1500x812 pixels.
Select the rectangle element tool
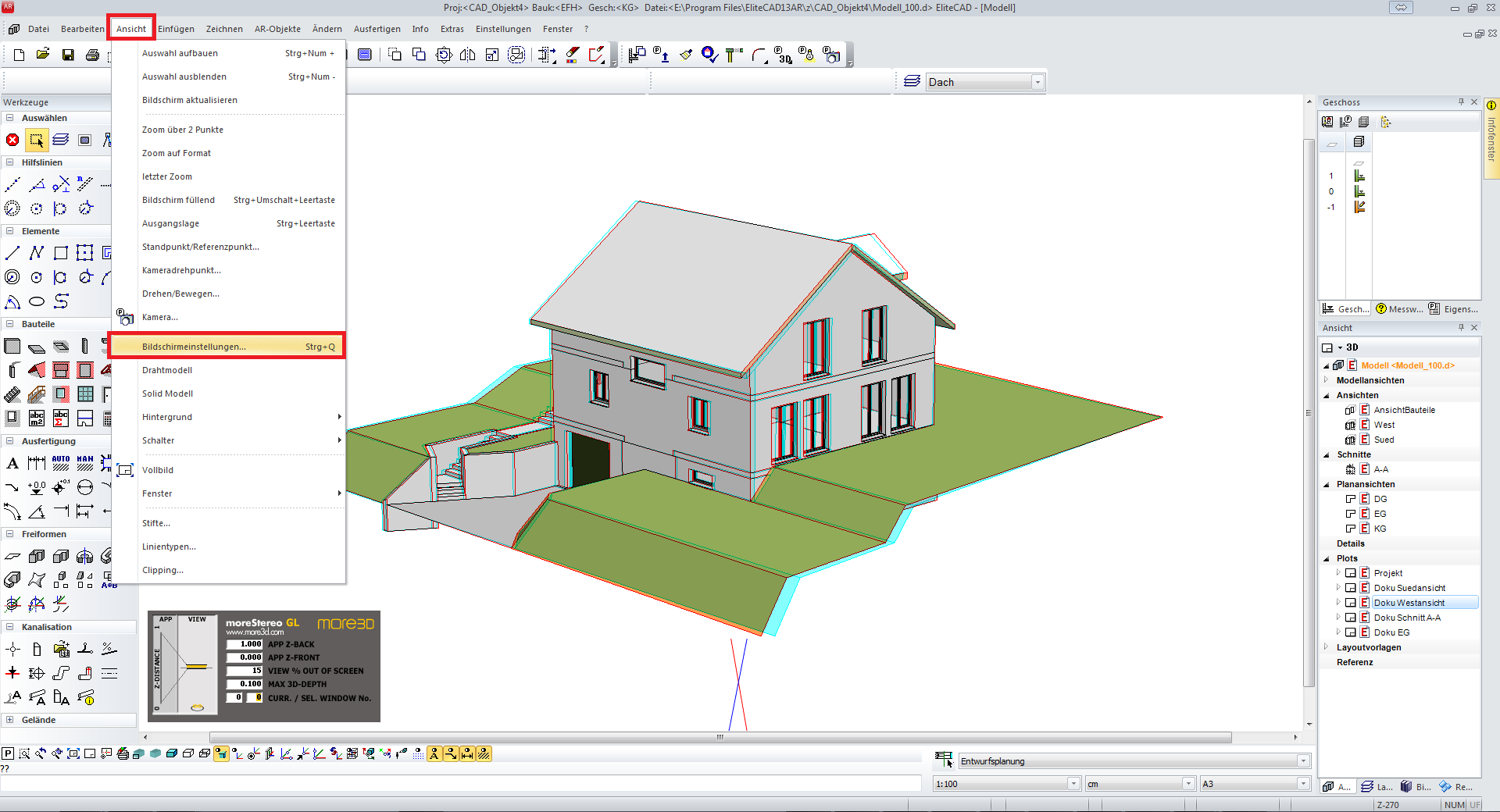pos(61,253)
